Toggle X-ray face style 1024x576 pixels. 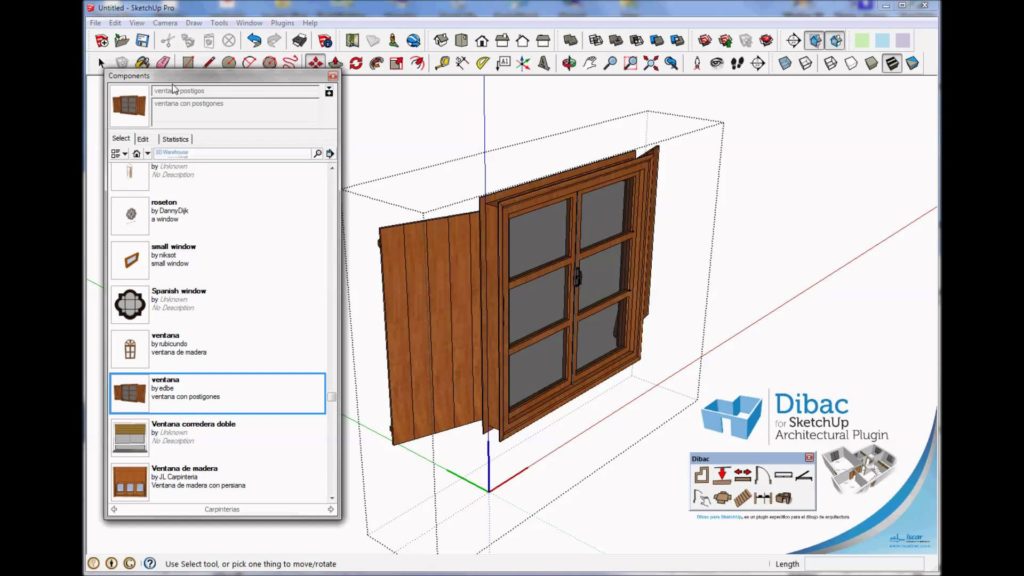(x=785, y=63)
